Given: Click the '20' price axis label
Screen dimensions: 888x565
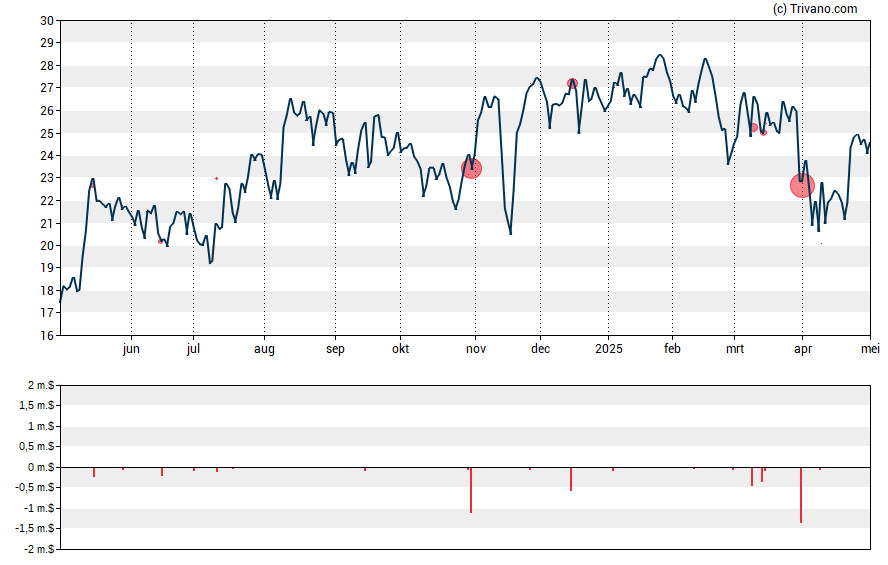Looking at the screenshot, I should 47,246.
